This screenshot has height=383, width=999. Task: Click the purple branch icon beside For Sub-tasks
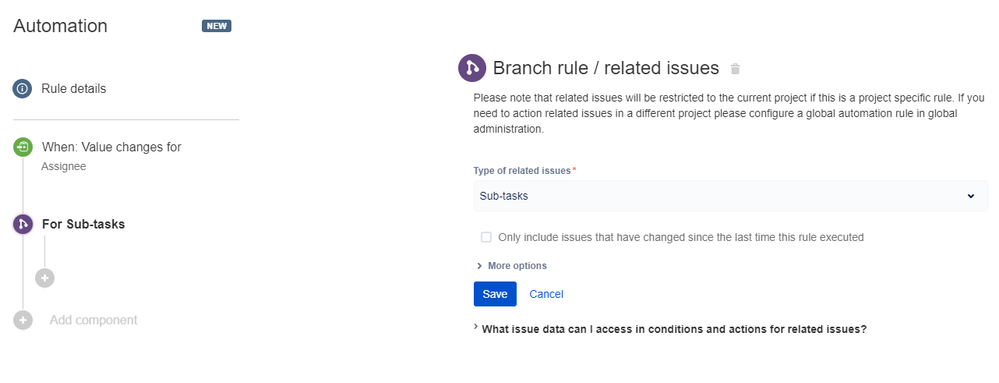pyautogui.click(x=22, y=224)
